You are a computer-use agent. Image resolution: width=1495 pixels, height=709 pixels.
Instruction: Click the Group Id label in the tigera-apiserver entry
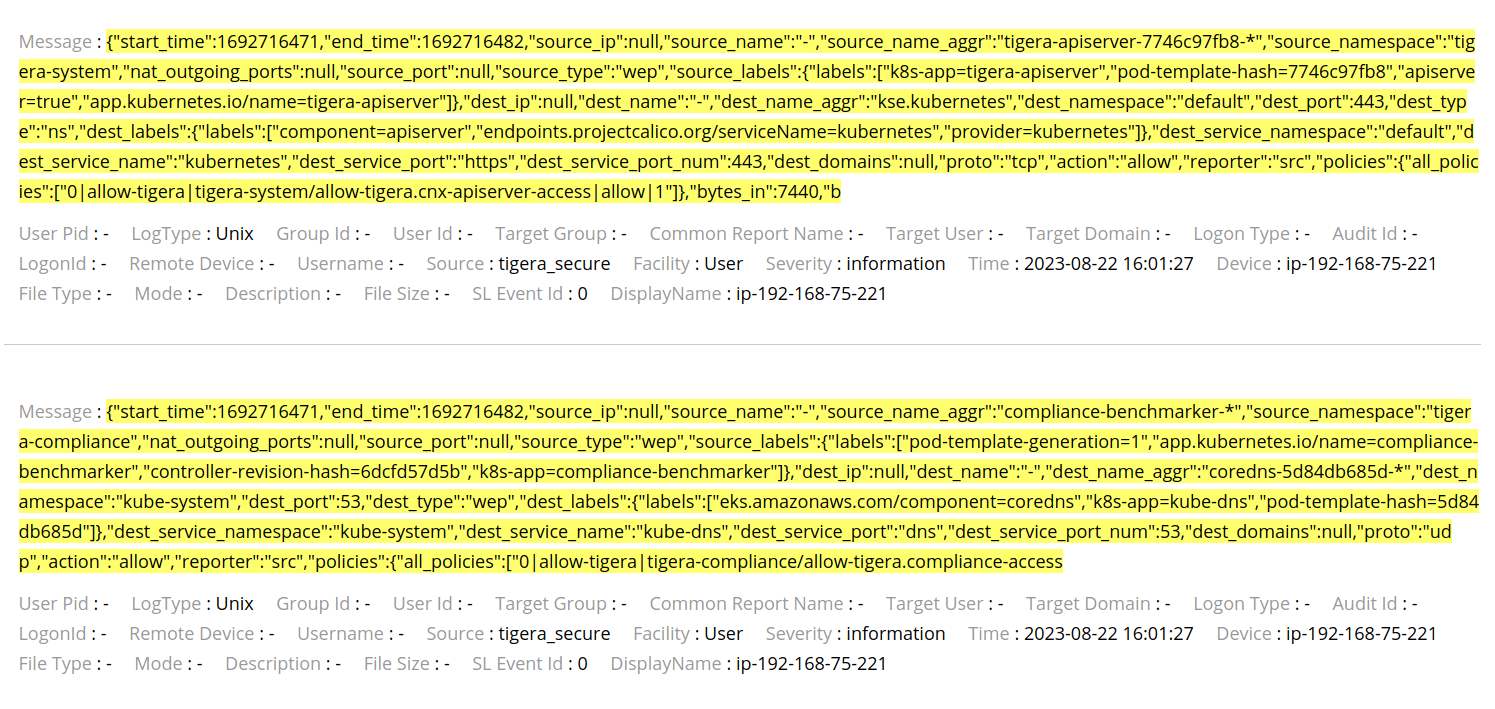313,234
